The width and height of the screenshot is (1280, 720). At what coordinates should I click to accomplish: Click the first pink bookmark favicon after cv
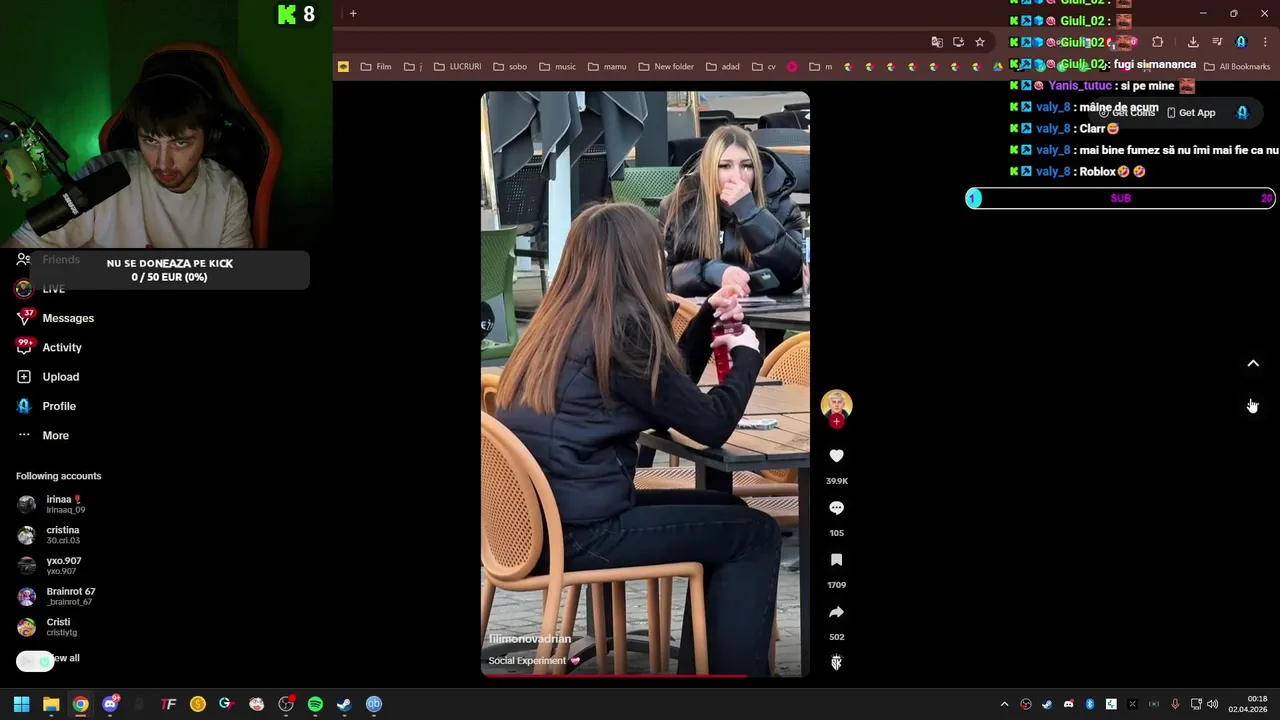[792, 67]
